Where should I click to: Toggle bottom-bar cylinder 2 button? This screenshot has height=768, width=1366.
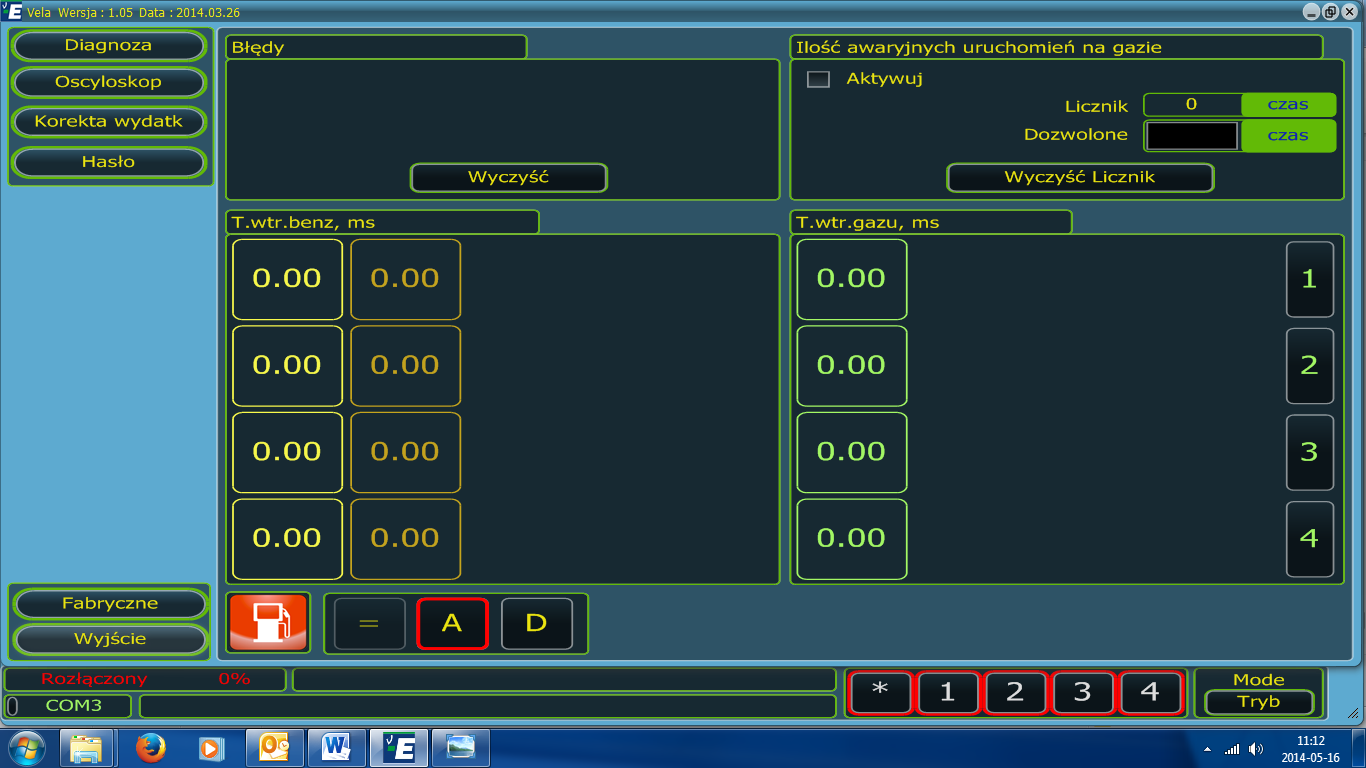click(1015, 693)
